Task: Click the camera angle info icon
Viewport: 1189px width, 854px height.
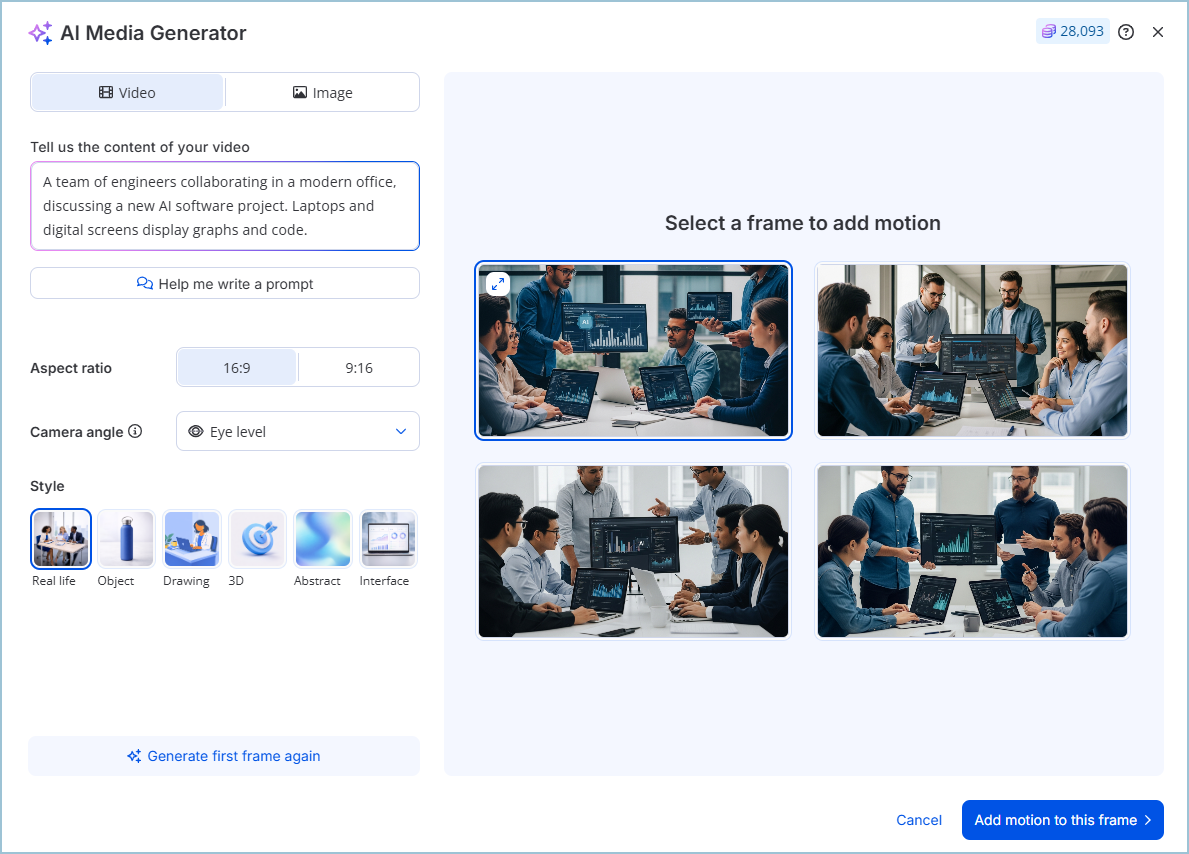Action: (x=135, y=432)
